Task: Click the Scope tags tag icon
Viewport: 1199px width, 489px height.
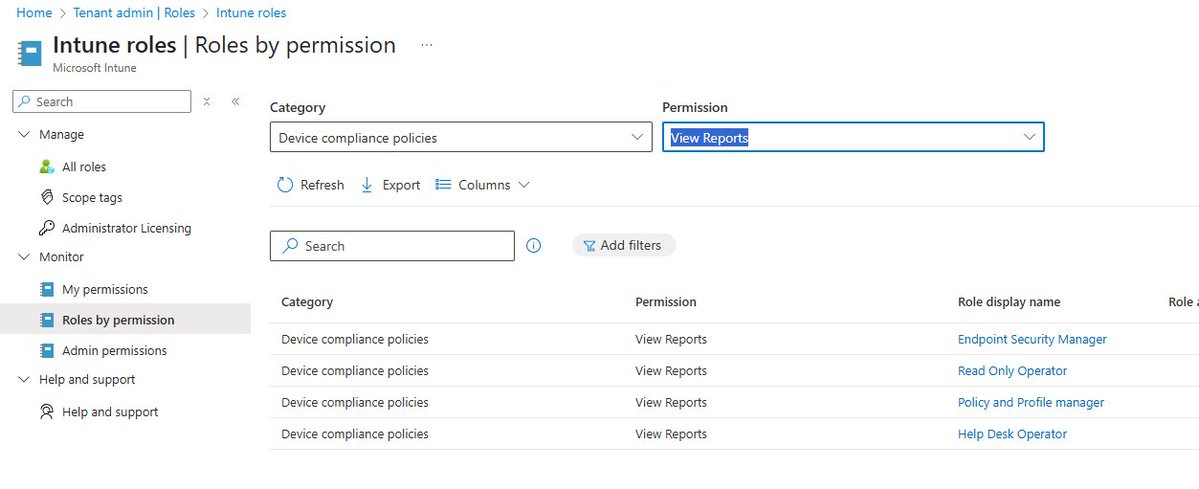Action: [47, 197]
